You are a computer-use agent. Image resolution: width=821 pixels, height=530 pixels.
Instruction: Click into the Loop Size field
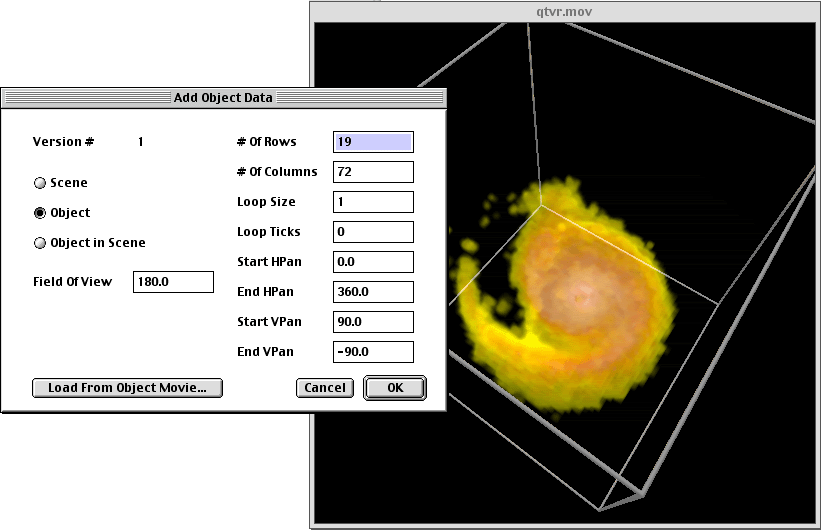coord(373,202)
